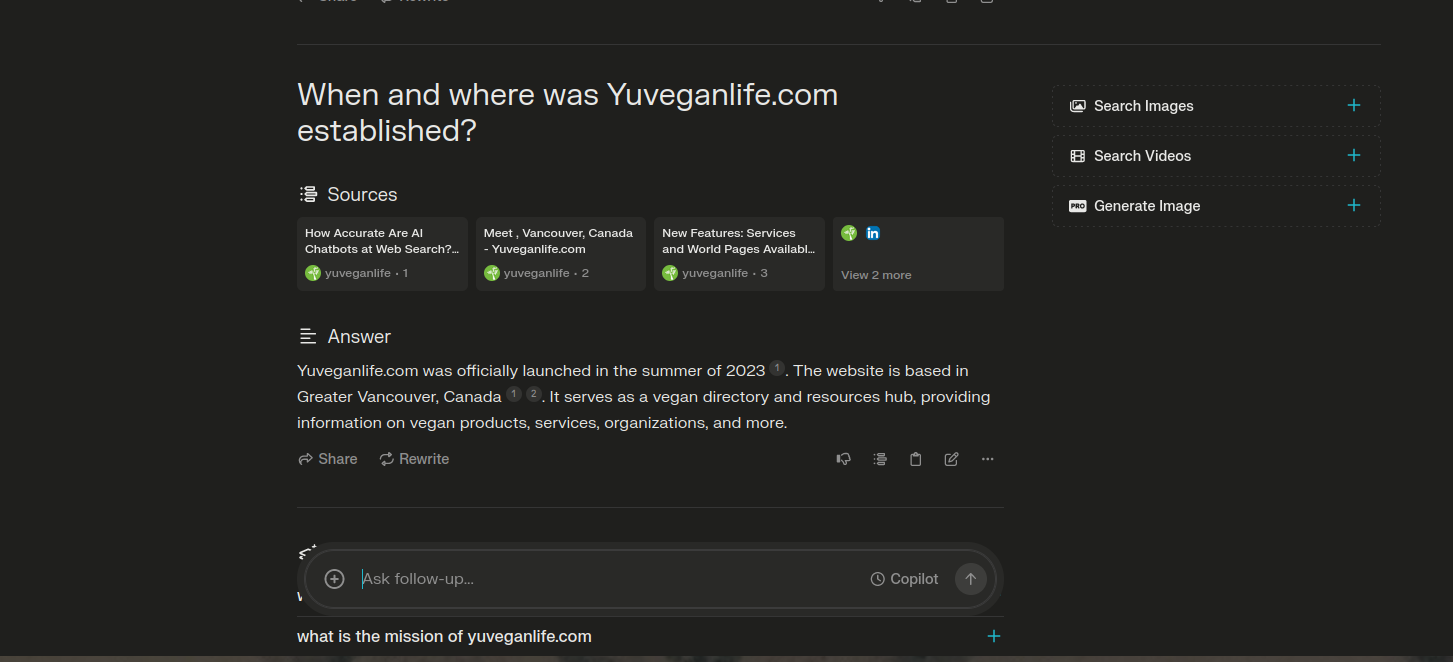Copy answer with the clipboard icon
Viewport: 1453px width, 662px height.
pyautogui.click(x=915, y=459)
